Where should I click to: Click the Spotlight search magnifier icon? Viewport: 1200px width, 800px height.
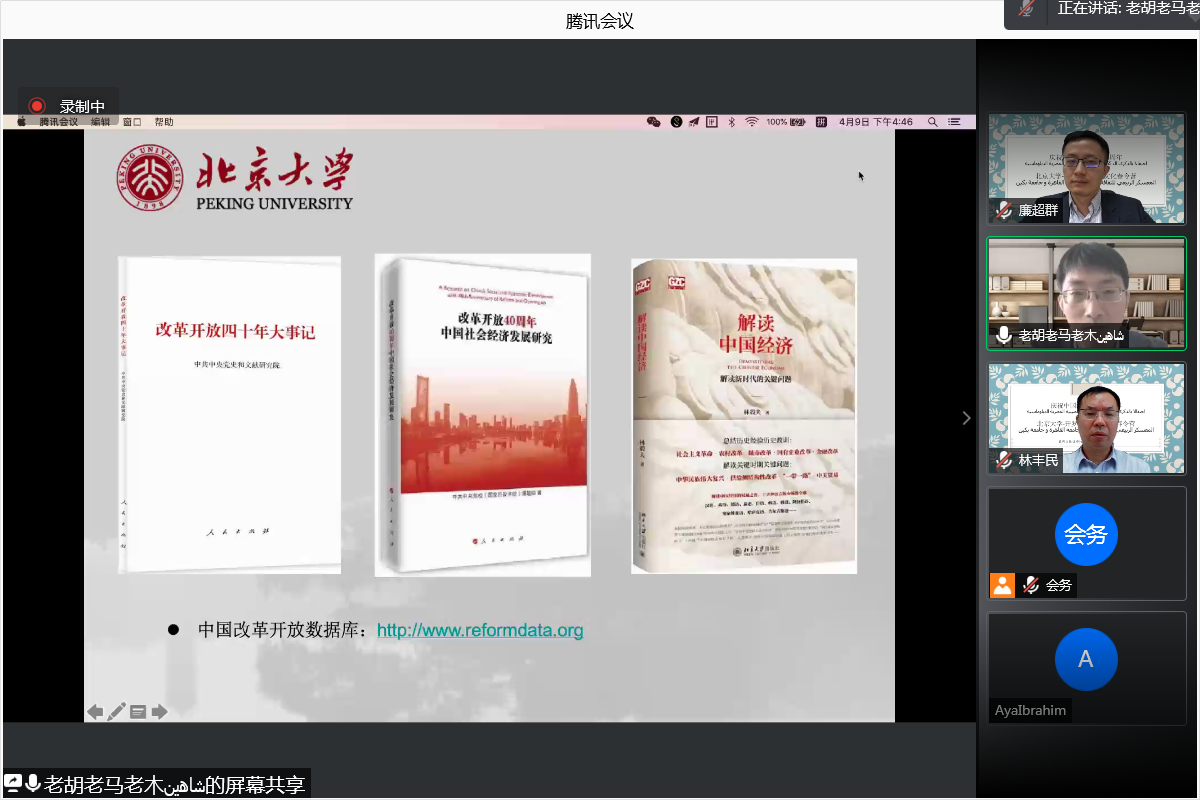[x=932, y=122]
